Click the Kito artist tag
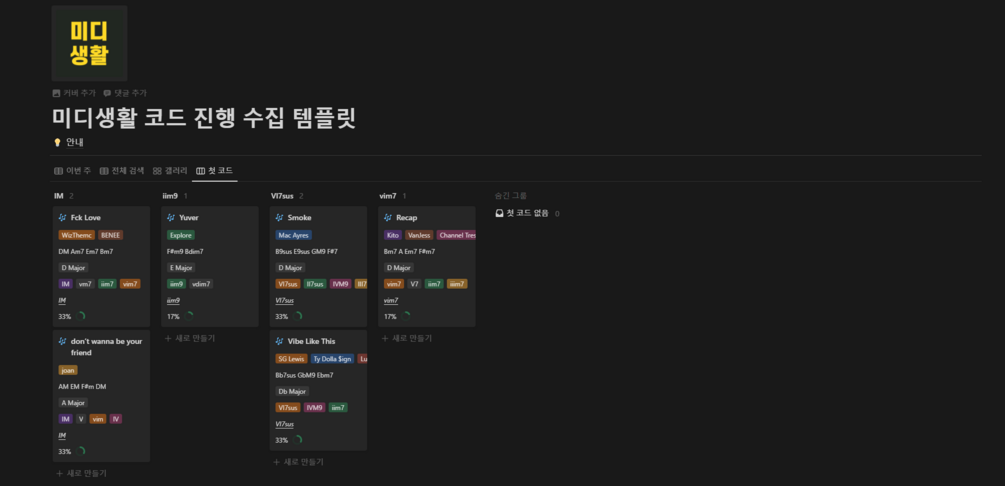 pyautogui.click(x=392, y=235)
